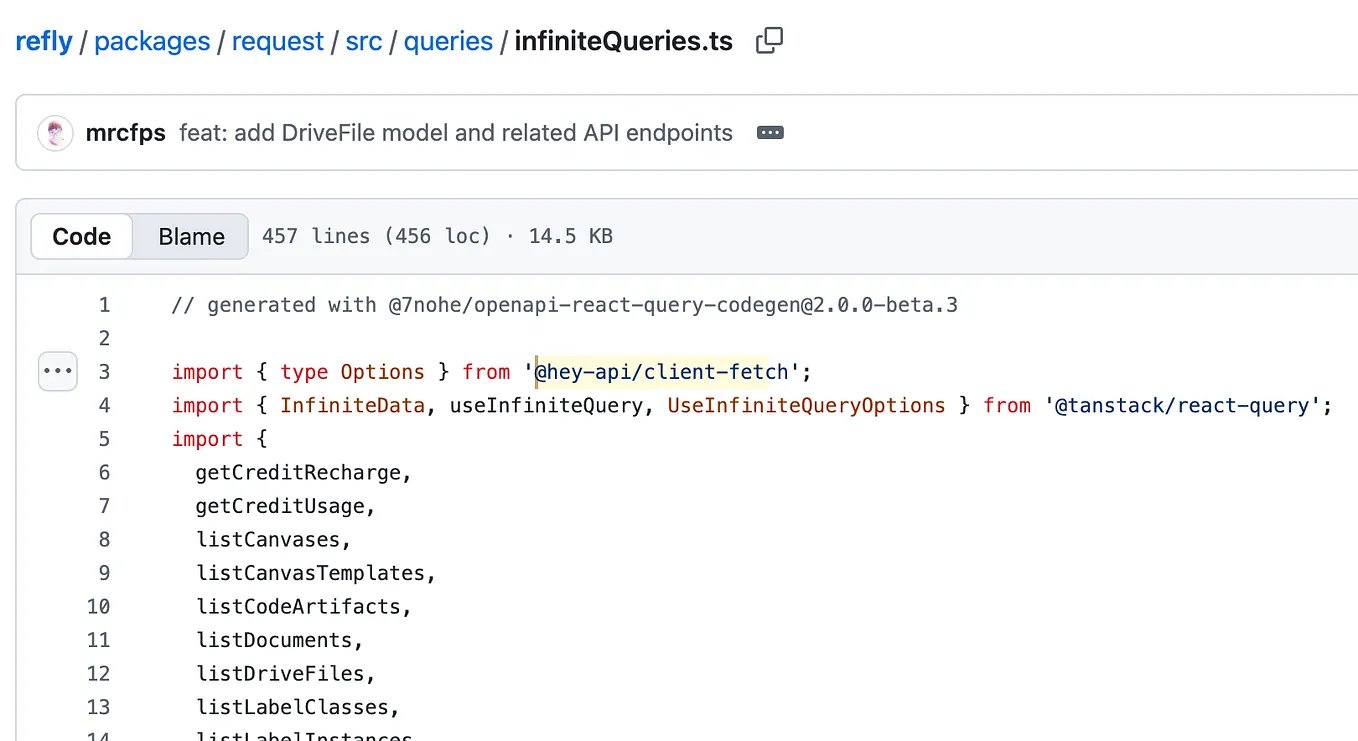The width and height of the screenshot is (1358, 741).
Task: Open the mrcfps author profile link
Action: click(125, 133)
